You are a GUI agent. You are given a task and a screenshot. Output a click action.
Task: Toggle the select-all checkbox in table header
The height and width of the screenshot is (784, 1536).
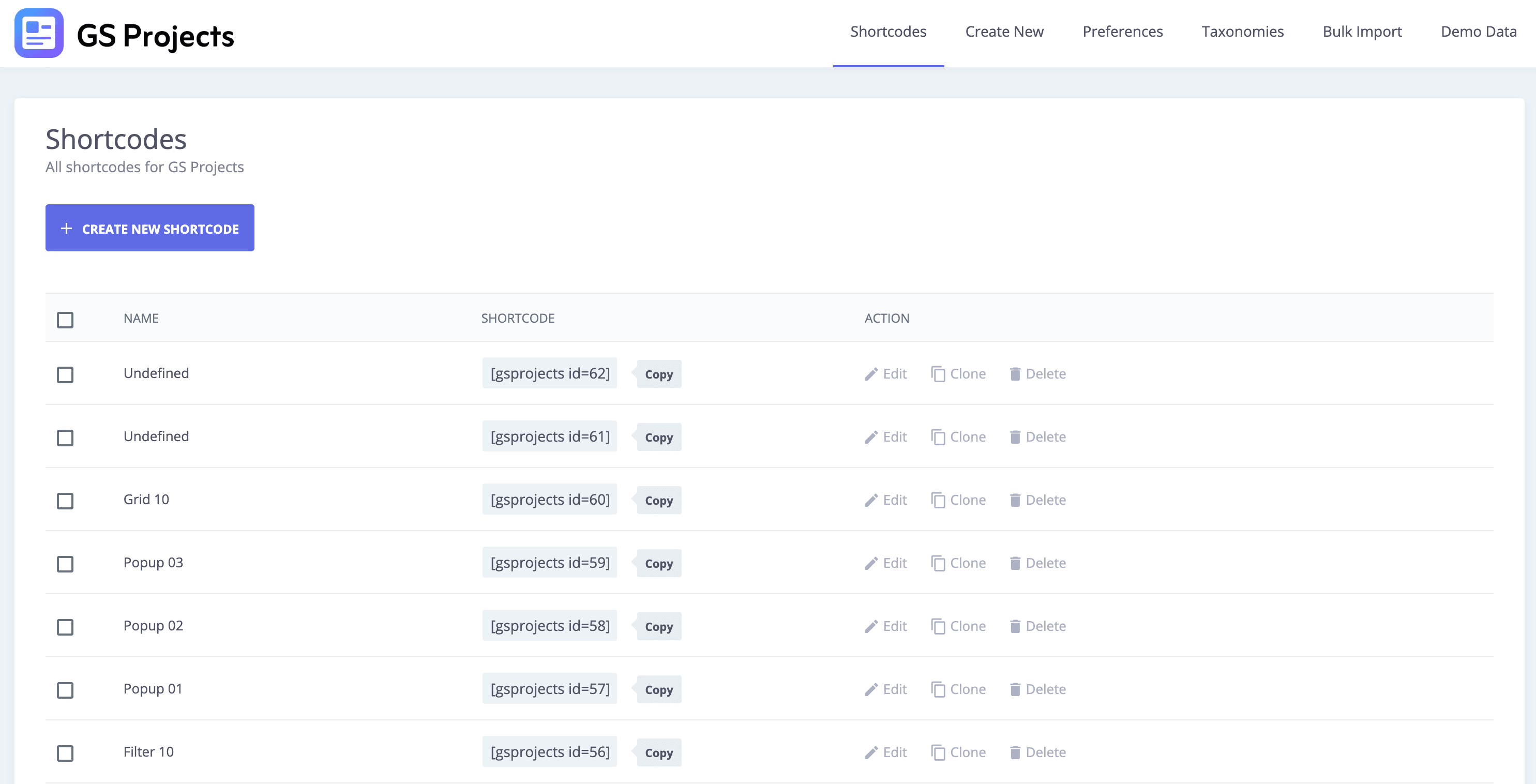point(65,320)
